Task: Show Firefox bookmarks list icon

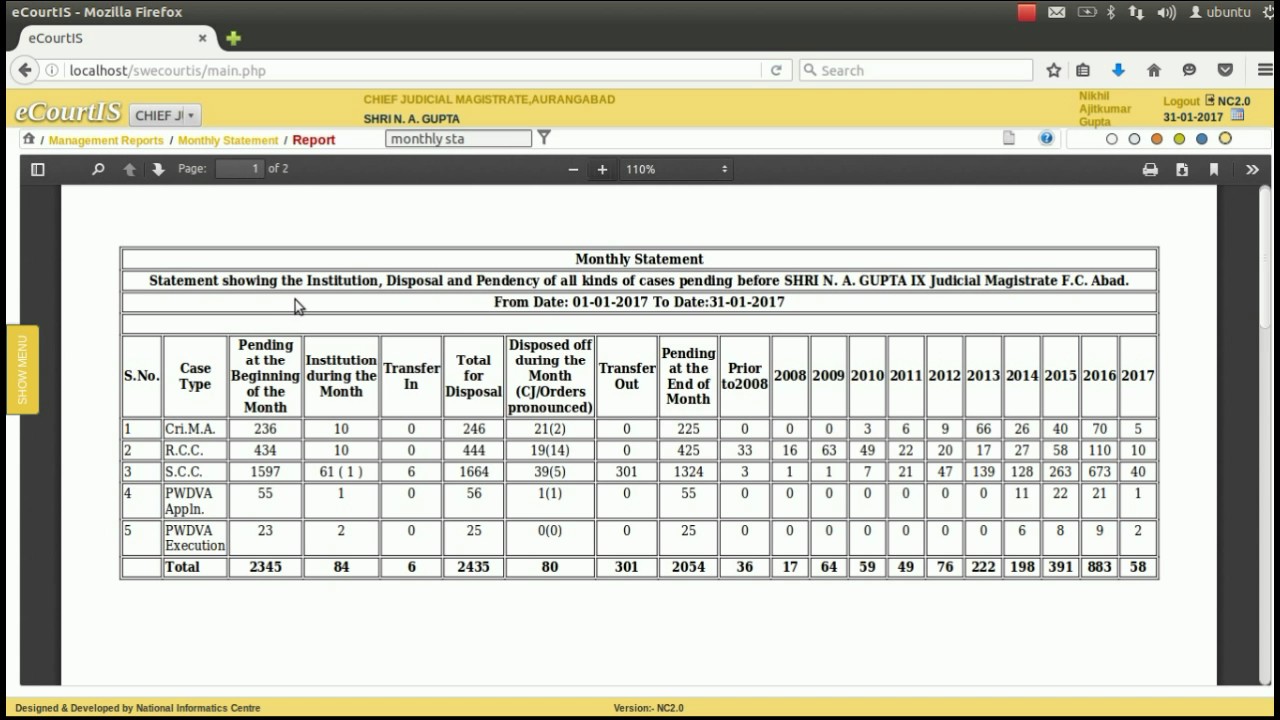Action: pos(1083,70)
